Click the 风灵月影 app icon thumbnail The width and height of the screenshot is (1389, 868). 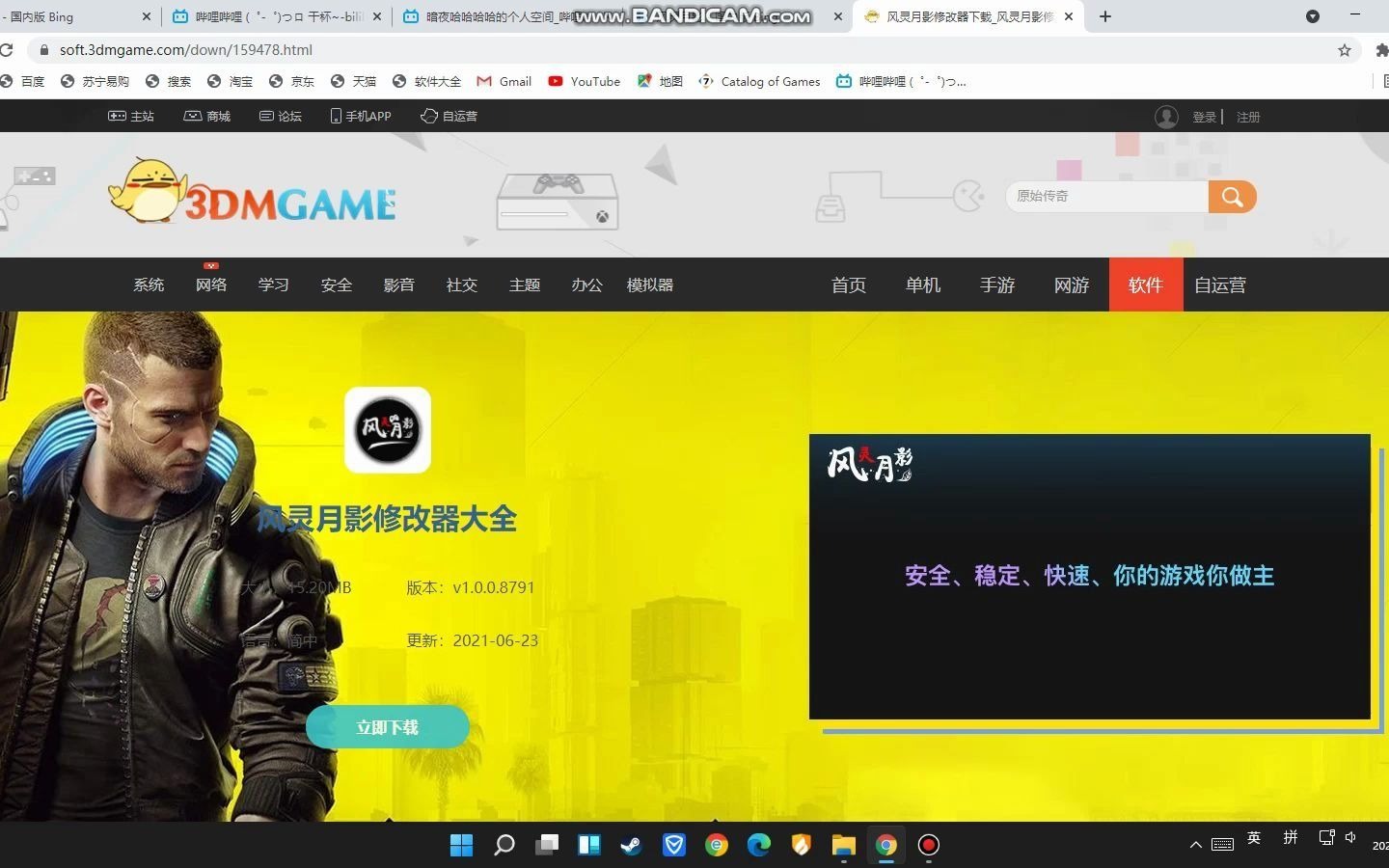coord(388,430)
